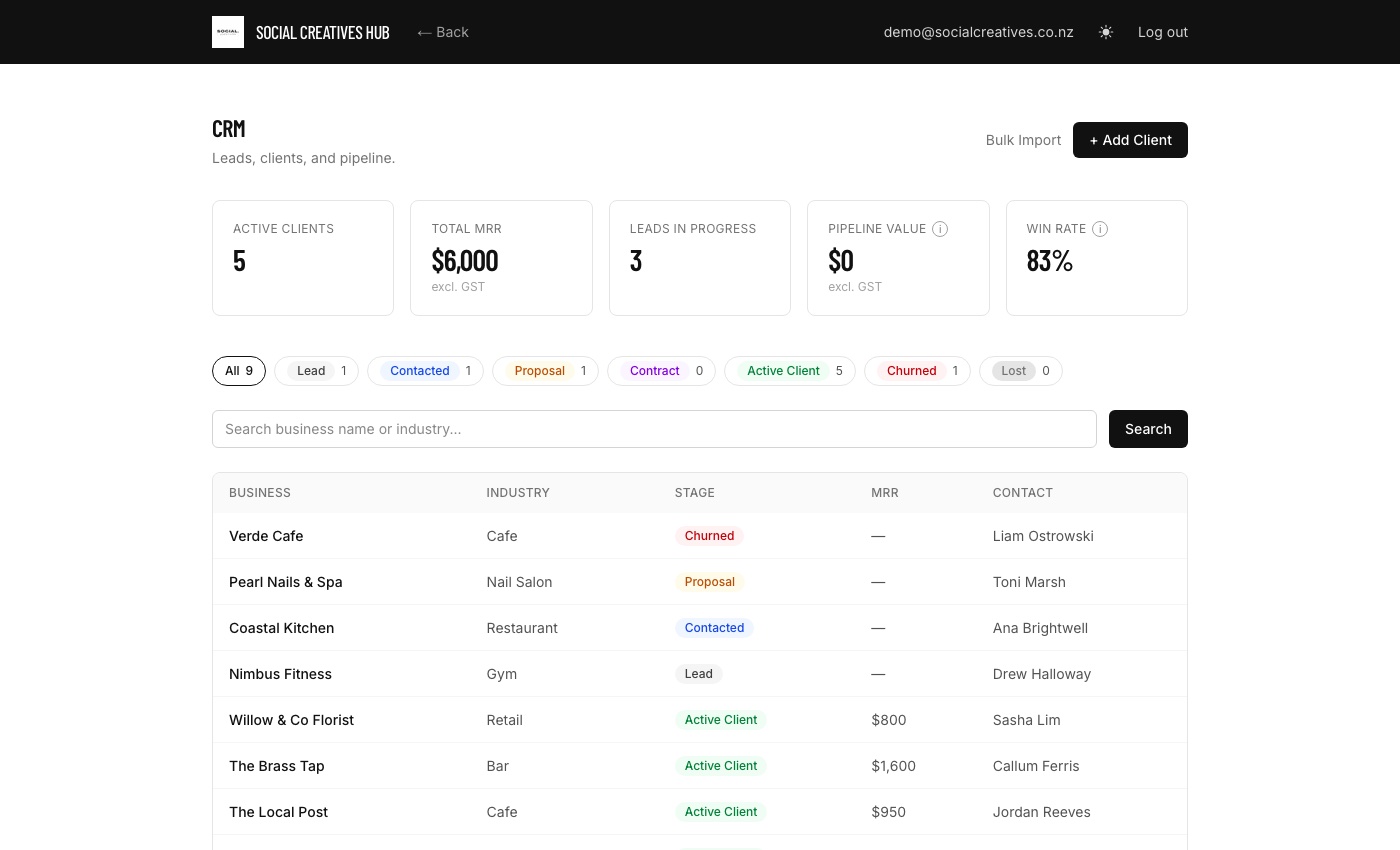Screen dimensions: 1400x850
Task: Click the $1,600 MRR value
Action: pyautogui.click(x=893, y=766)
